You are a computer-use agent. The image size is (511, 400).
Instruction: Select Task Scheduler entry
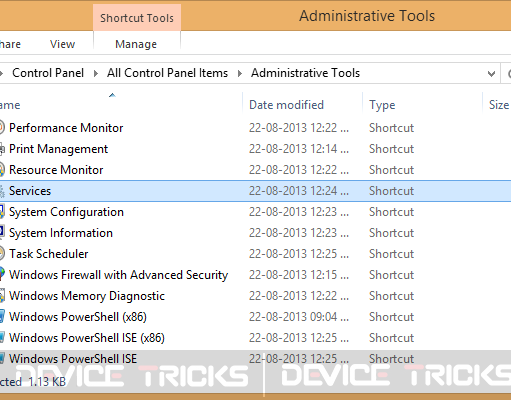(49, 254)
